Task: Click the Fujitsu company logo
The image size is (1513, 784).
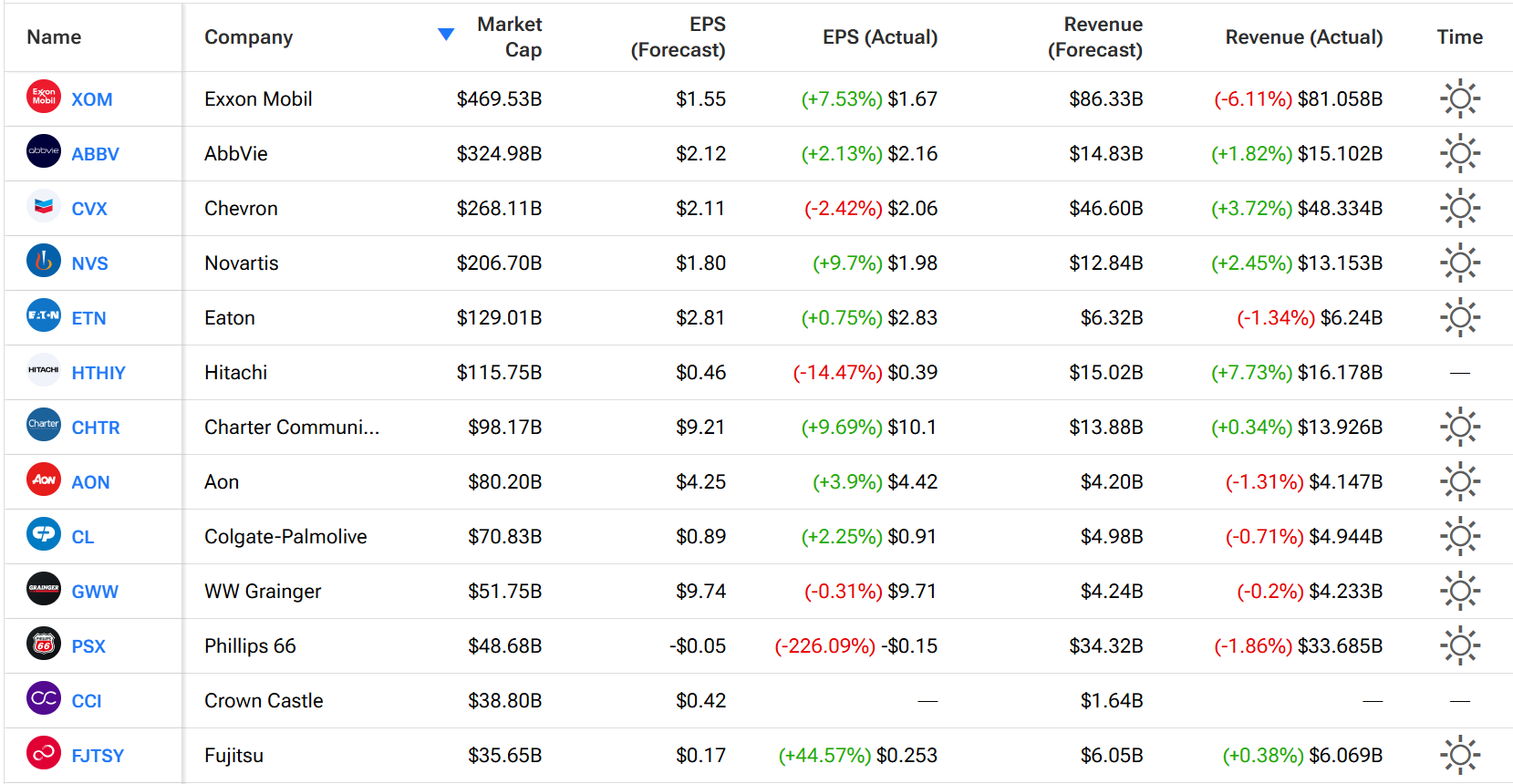Action: click(x=44, y=753)
